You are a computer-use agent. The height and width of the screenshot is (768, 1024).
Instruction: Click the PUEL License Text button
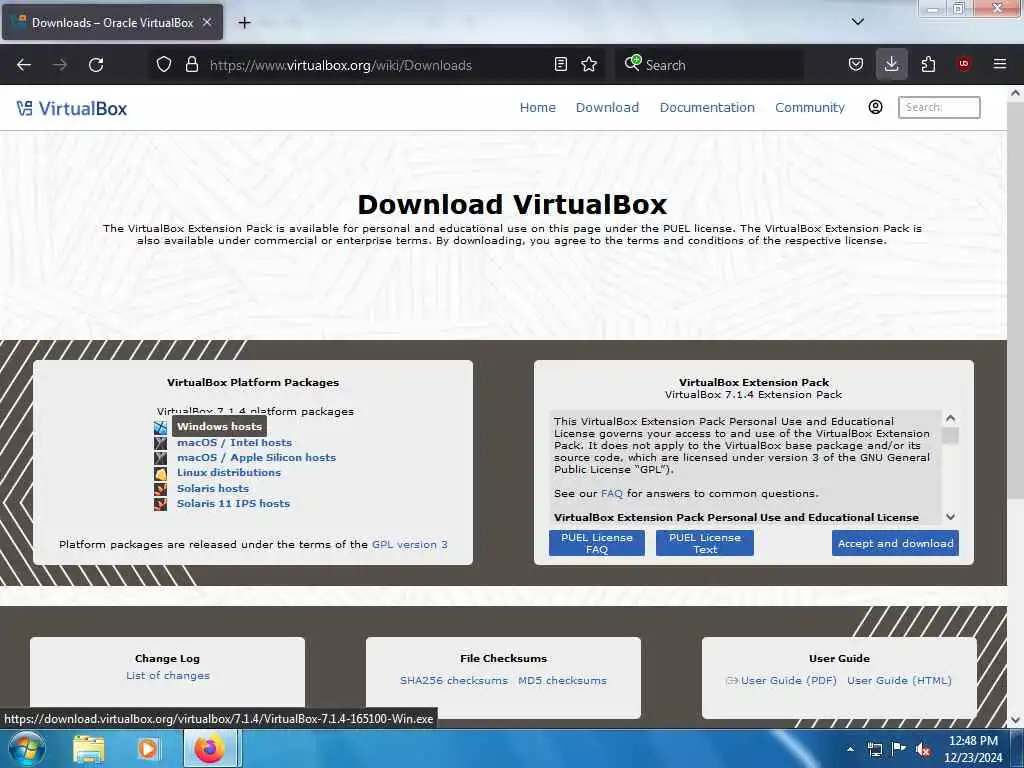click(705, 543)
